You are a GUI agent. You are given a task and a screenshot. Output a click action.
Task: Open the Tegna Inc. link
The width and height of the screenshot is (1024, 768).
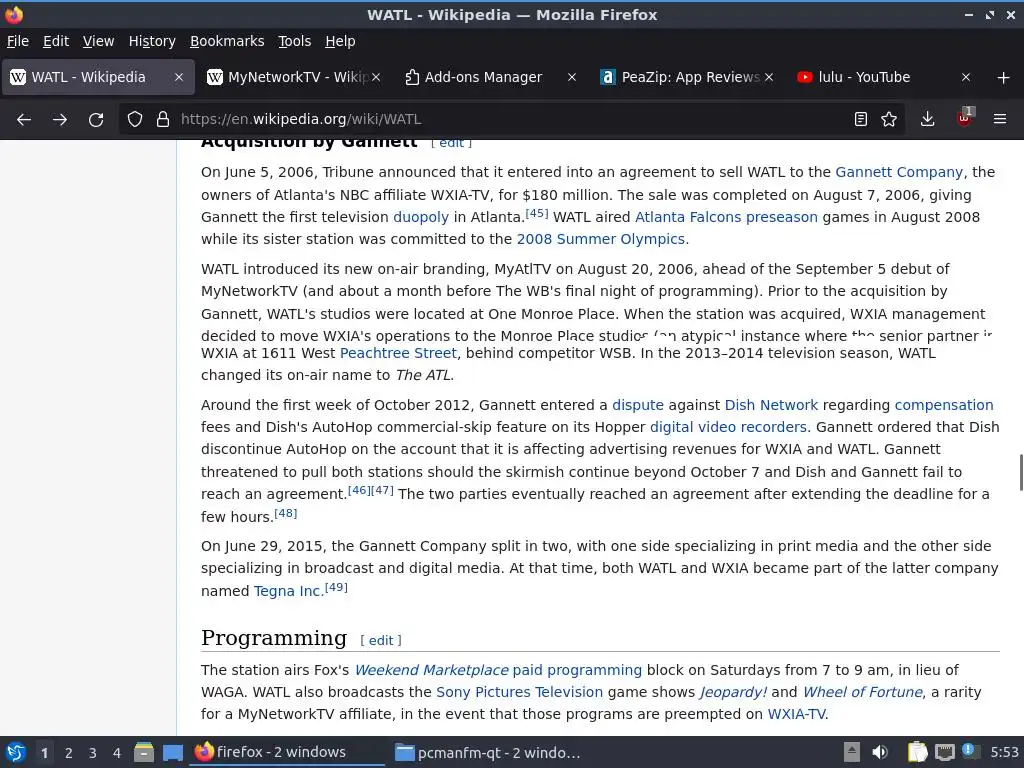point(289,591)
